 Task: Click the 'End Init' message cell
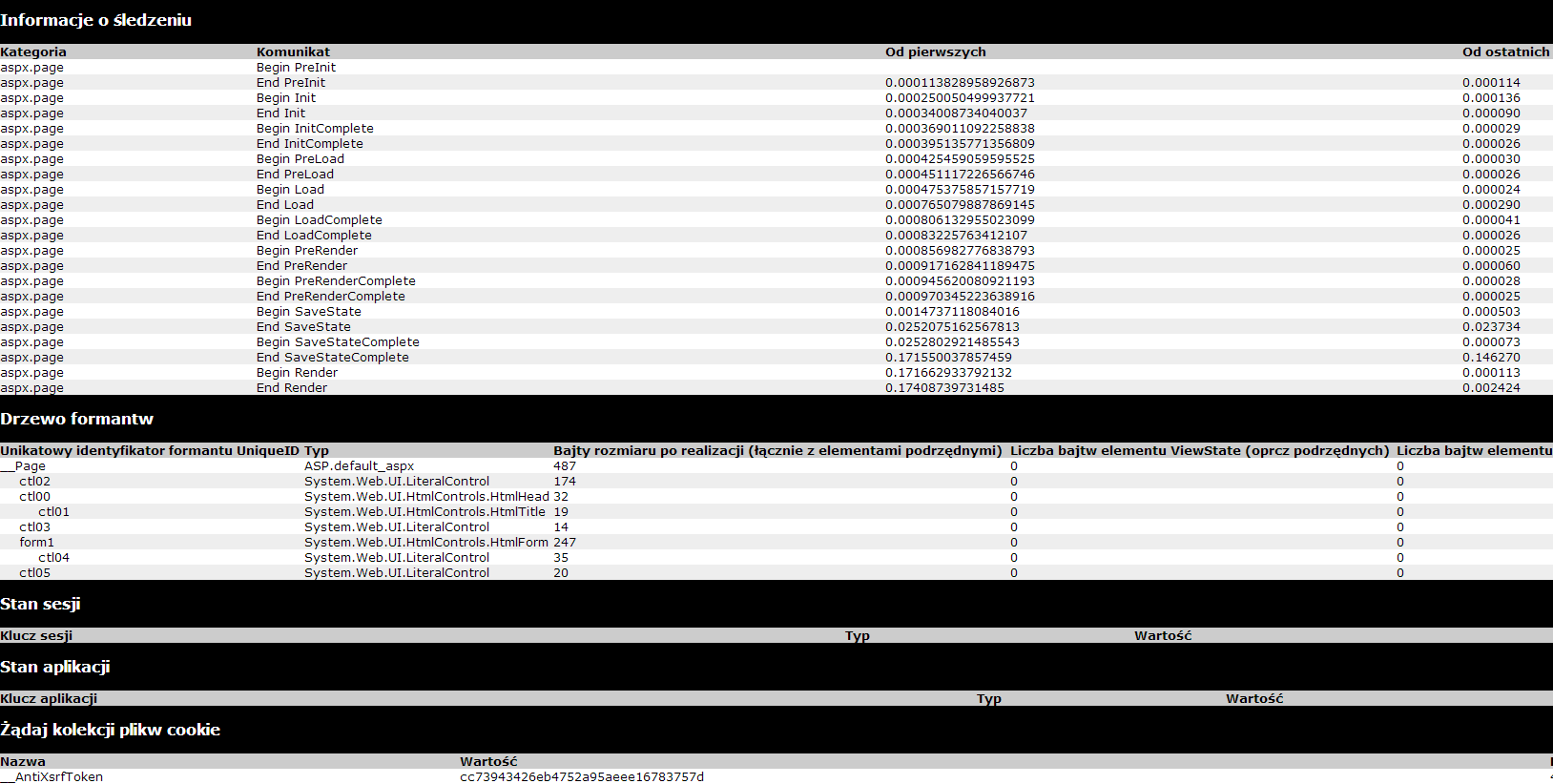280,113
